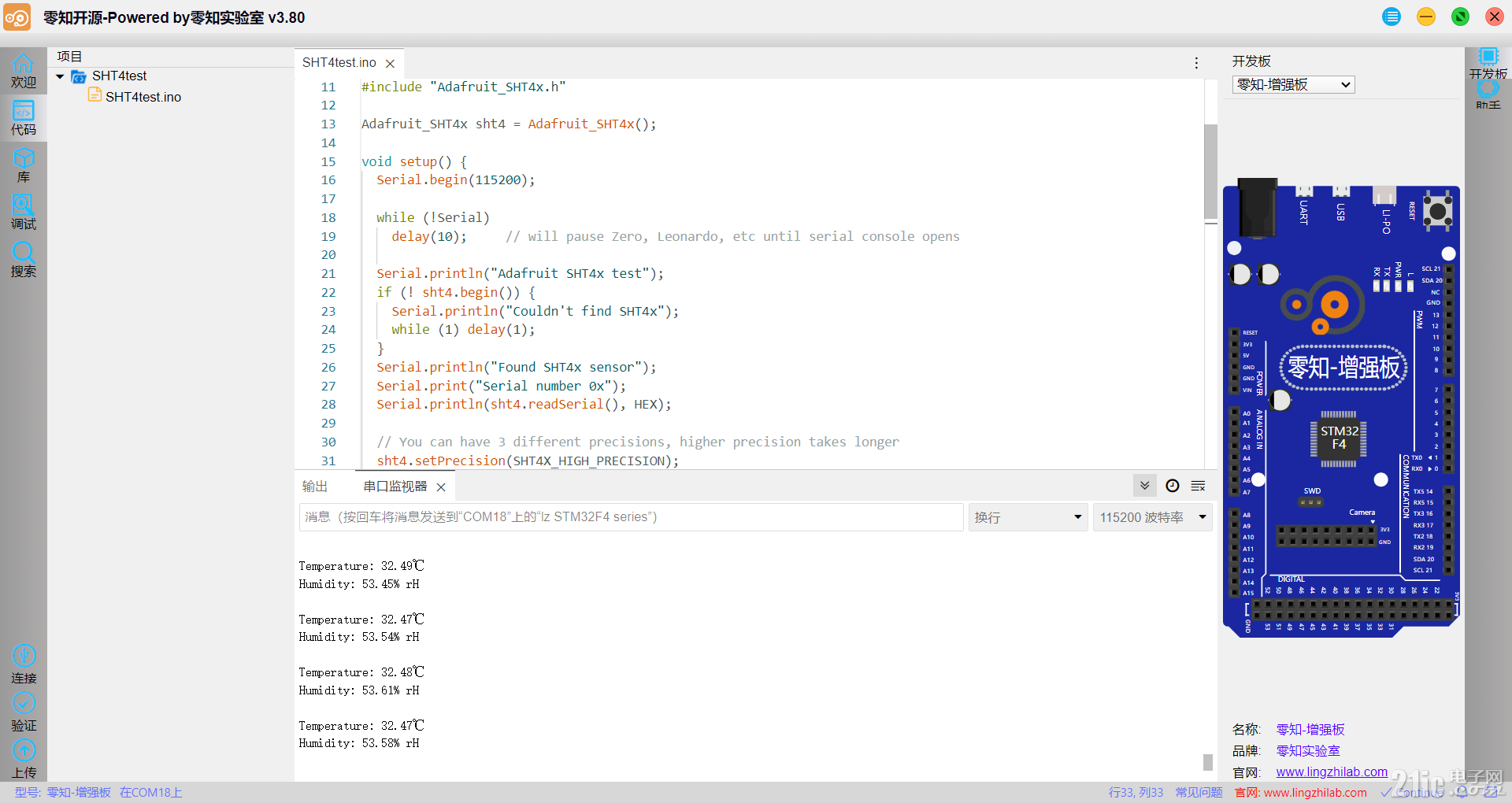Image resolution: width=1512 pixels, height=803 pixels.
Task: Click the 连接 connect icon
Action: click(x=24, y=665)
